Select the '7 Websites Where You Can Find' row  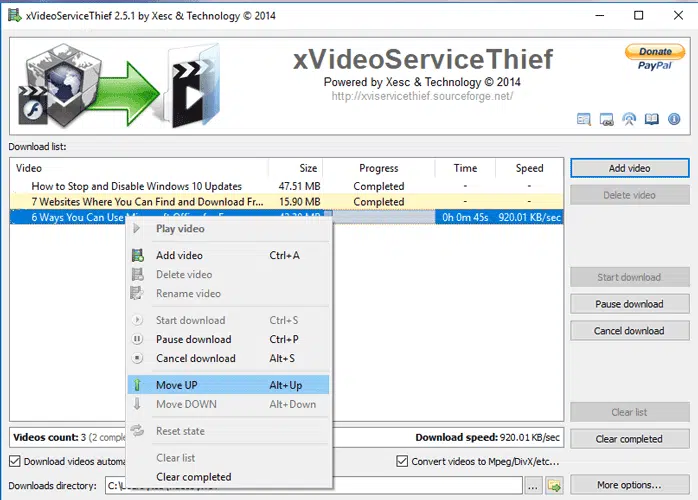(x=287, y=202)
